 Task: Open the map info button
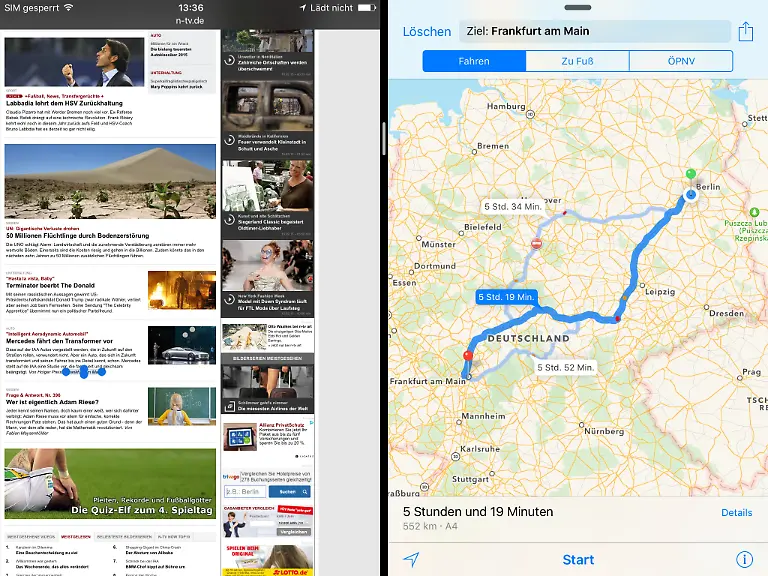(745, 559)
